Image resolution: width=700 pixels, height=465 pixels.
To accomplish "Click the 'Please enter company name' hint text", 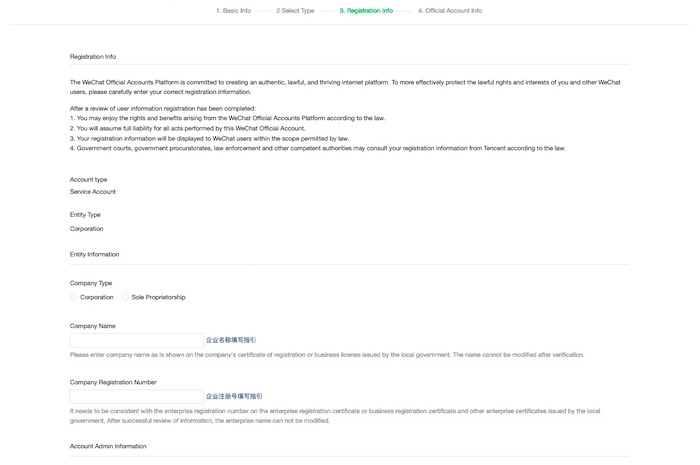I will [327, 355].
